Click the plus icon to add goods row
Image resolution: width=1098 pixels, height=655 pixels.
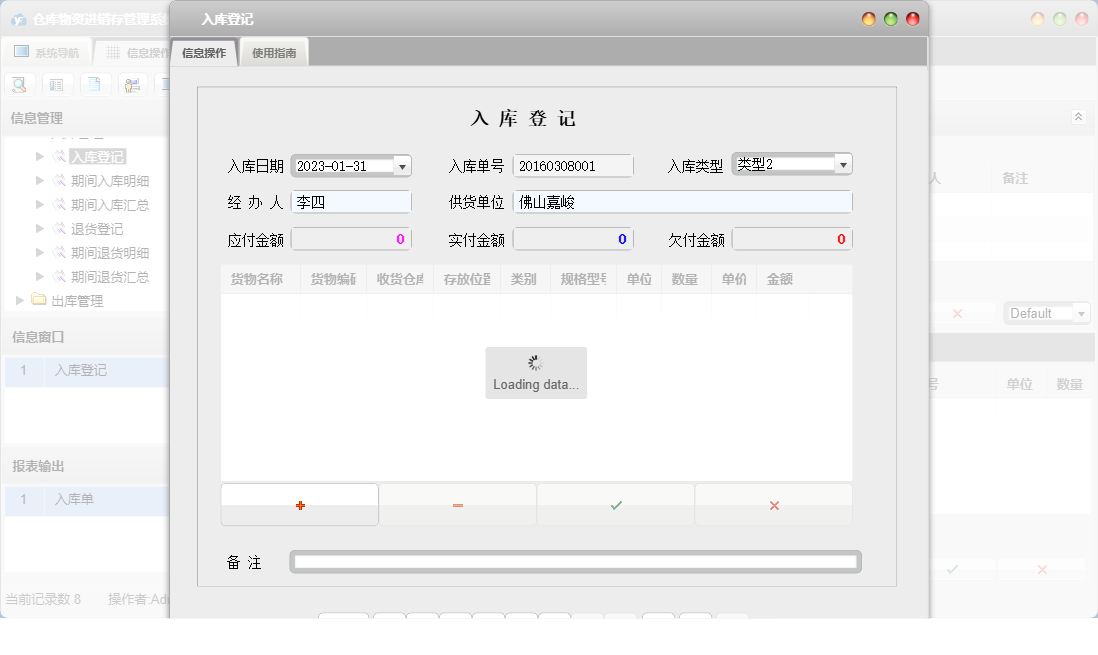299,504
